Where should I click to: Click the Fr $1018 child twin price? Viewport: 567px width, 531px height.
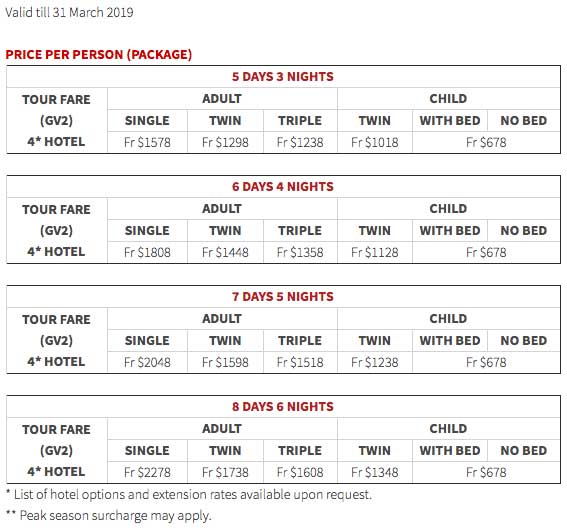[x=375, y=143]
